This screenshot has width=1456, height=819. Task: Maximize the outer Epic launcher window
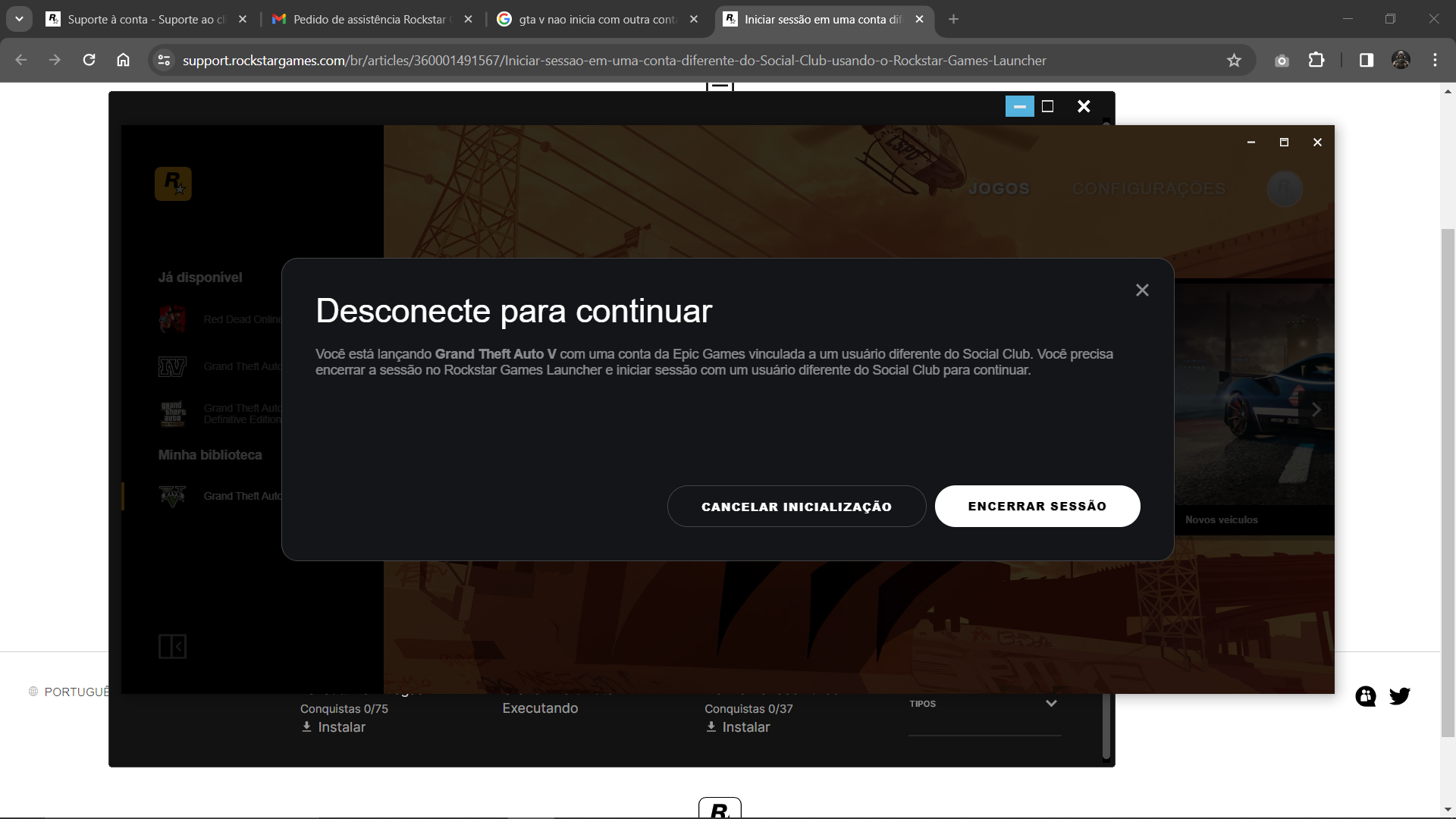[x=1047, y=106]
